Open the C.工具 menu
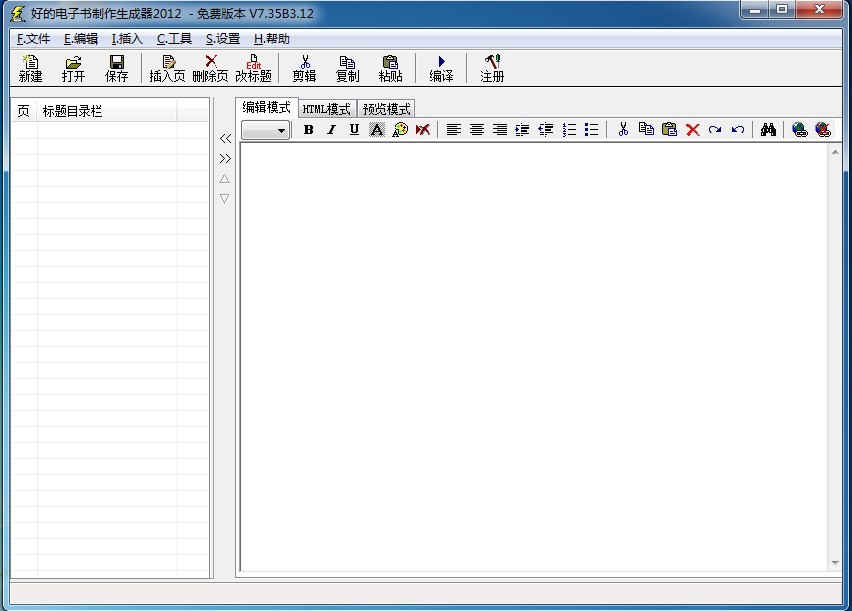 tap(174, 39)
